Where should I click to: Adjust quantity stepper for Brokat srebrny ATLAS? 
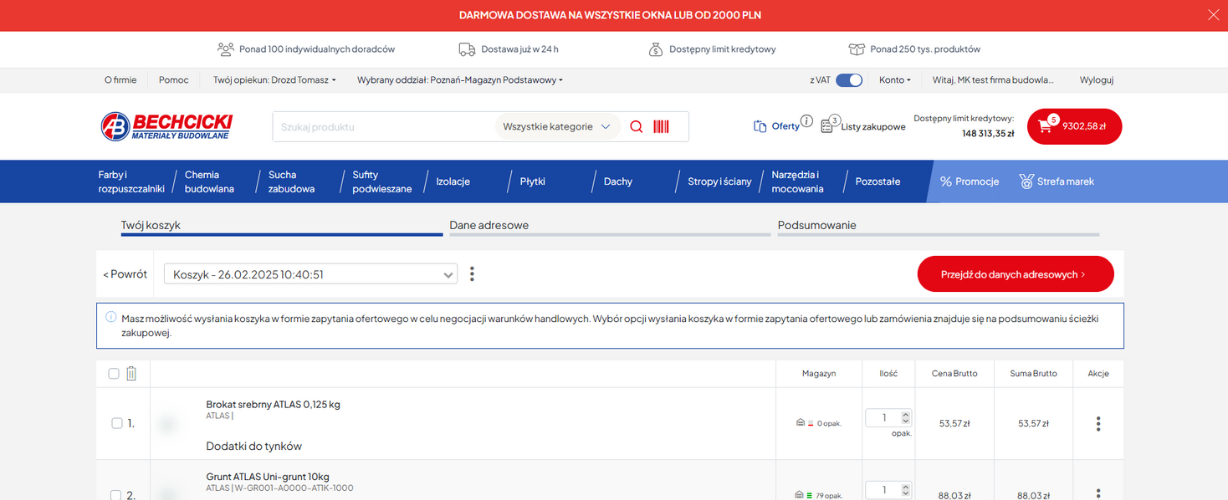[906, 417]
